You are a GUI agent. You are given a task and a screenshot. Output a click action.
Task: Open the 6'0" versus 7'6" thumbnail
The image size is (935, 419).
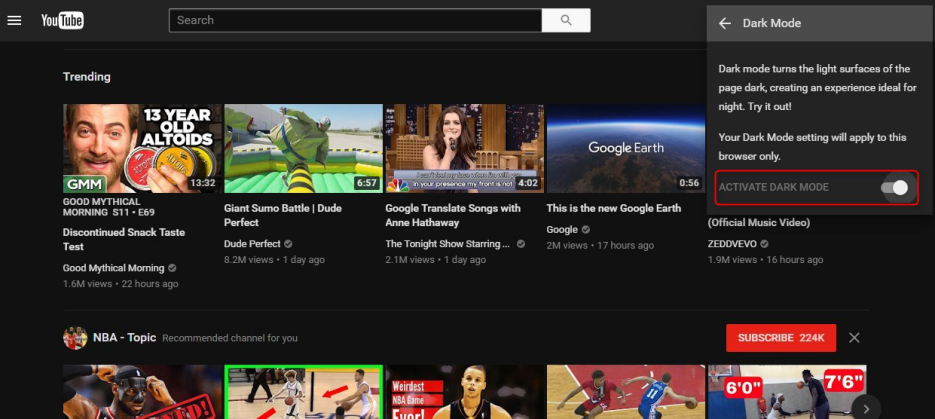[787, 392]
